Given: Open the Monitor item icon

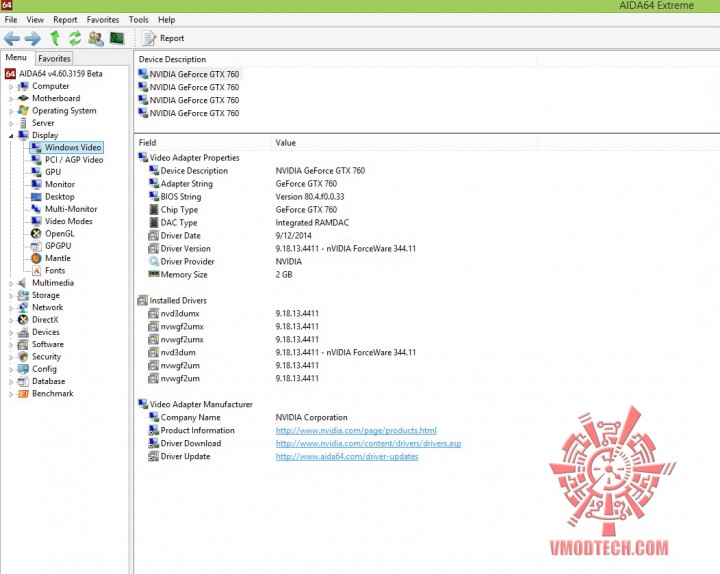Looking at the screenshot, I should click(x=36, y=184).
